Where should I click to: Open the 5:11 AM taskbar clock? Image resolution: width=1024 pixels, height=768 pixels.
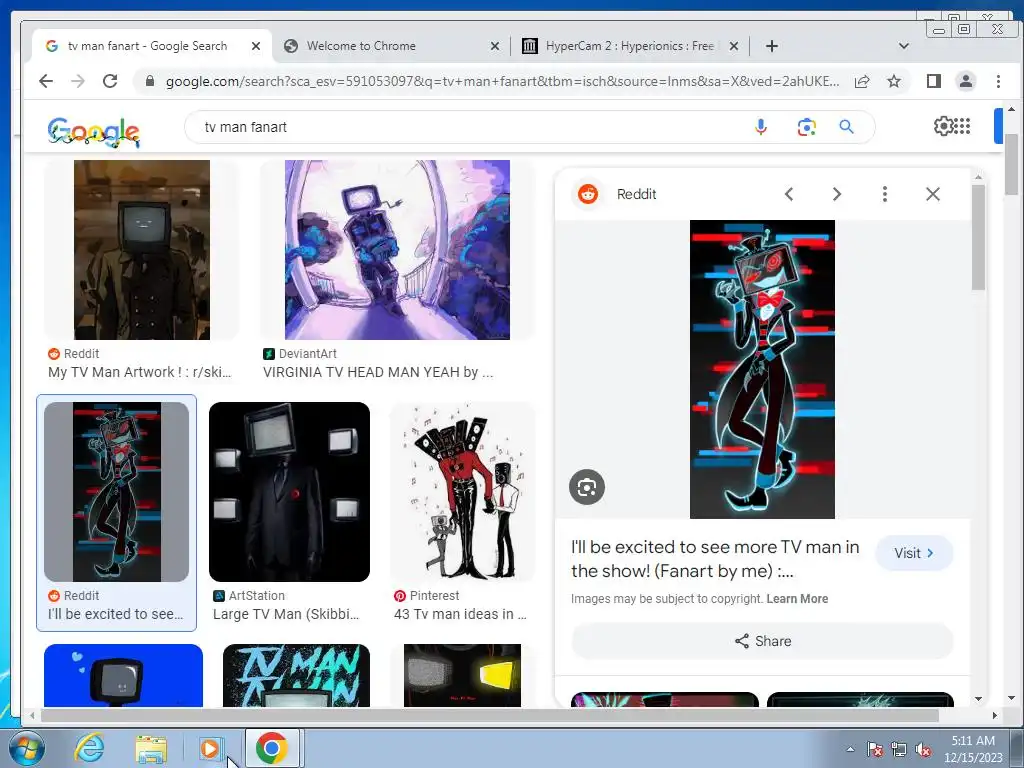pos(973,749)
